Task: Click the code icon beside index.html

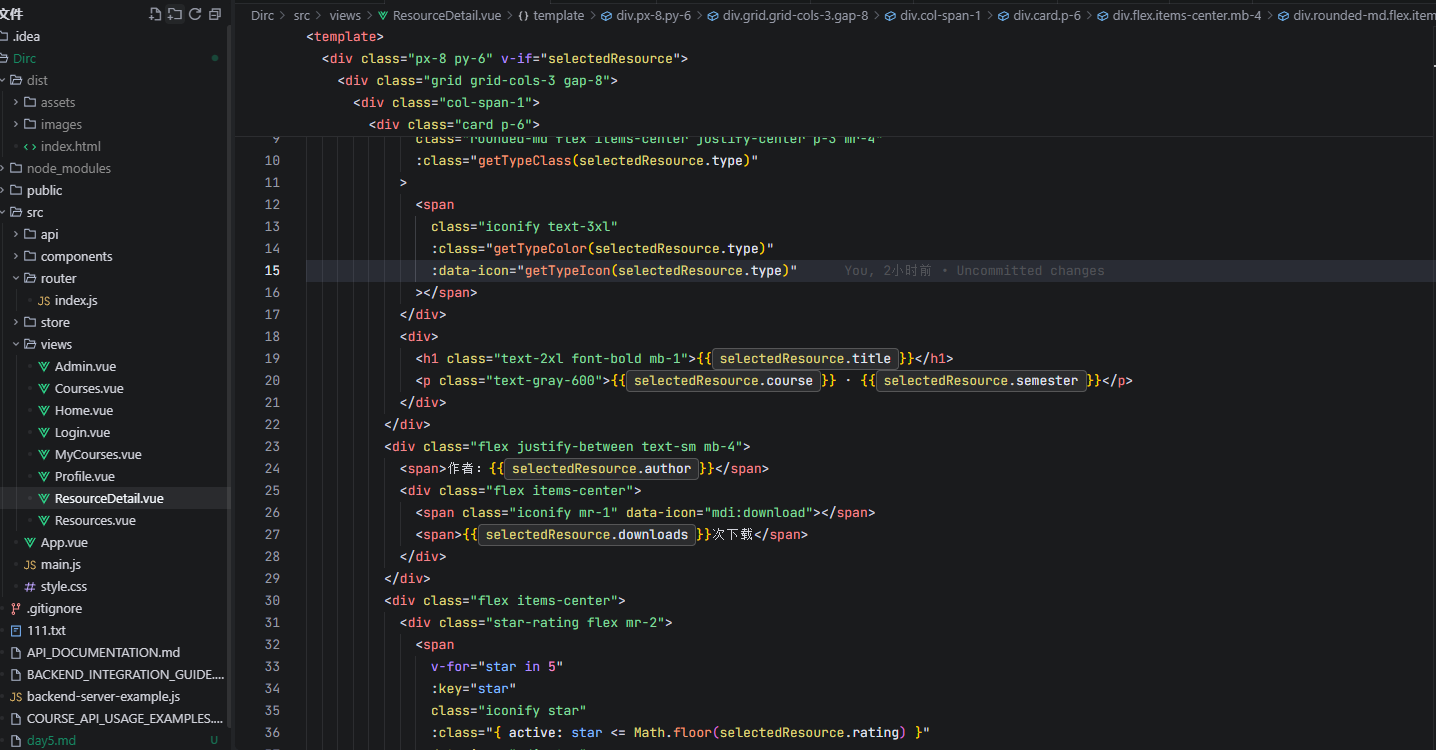Action: coord(30,147)
